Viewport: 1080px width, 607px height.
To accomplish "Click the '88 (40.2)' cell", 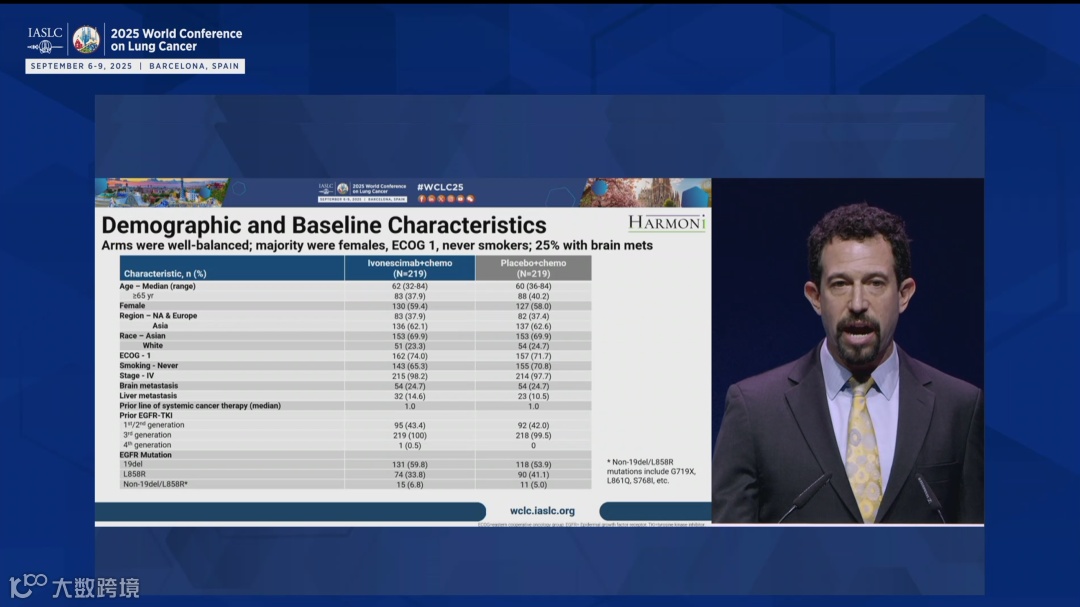I will click(x=533, y=296).
